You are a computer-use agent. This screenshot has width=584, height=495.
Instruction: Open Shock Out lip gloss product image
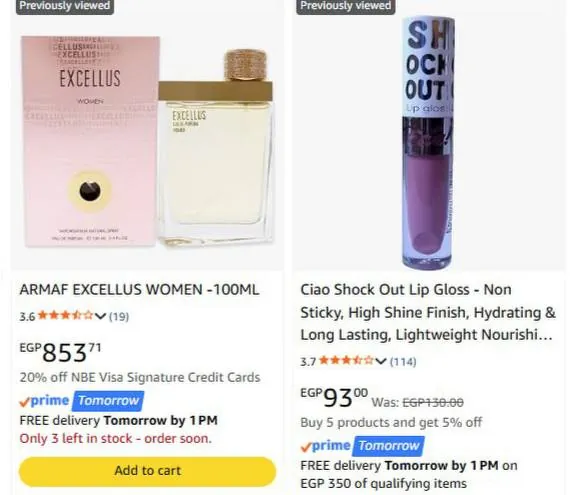coord(428,142)
